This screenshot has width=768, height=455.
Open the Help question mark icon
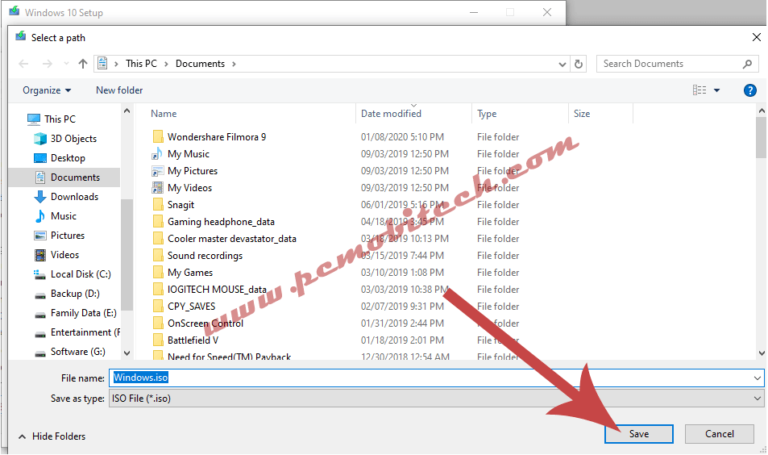[750, 90]
